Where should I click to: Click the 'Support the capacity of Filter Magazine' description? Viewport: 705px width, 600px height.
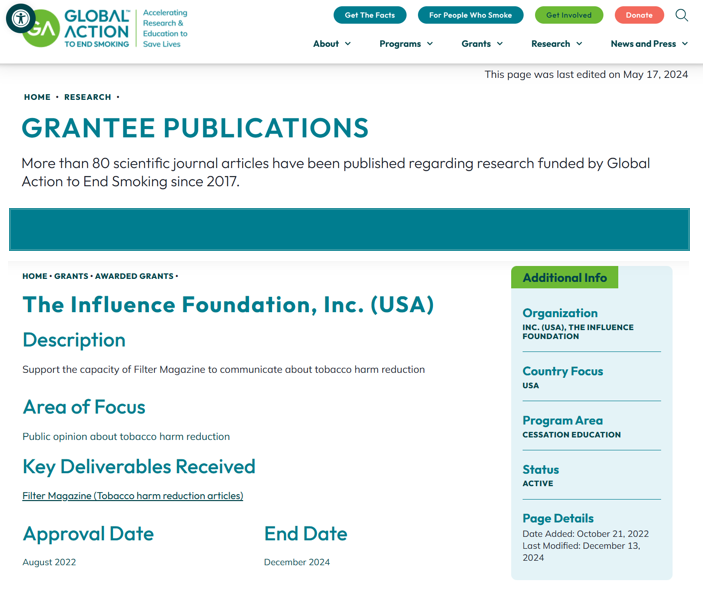(x=223, y=370)
